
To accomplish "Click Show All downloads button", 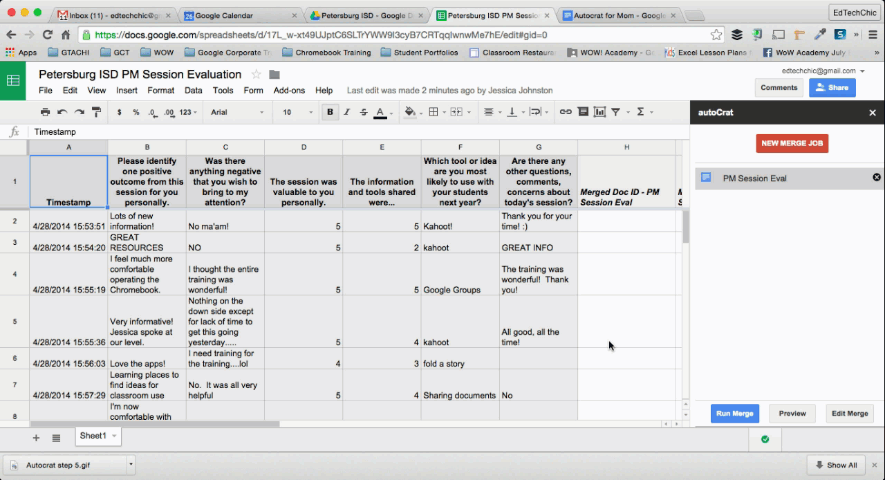I will [x=836, y=465].
